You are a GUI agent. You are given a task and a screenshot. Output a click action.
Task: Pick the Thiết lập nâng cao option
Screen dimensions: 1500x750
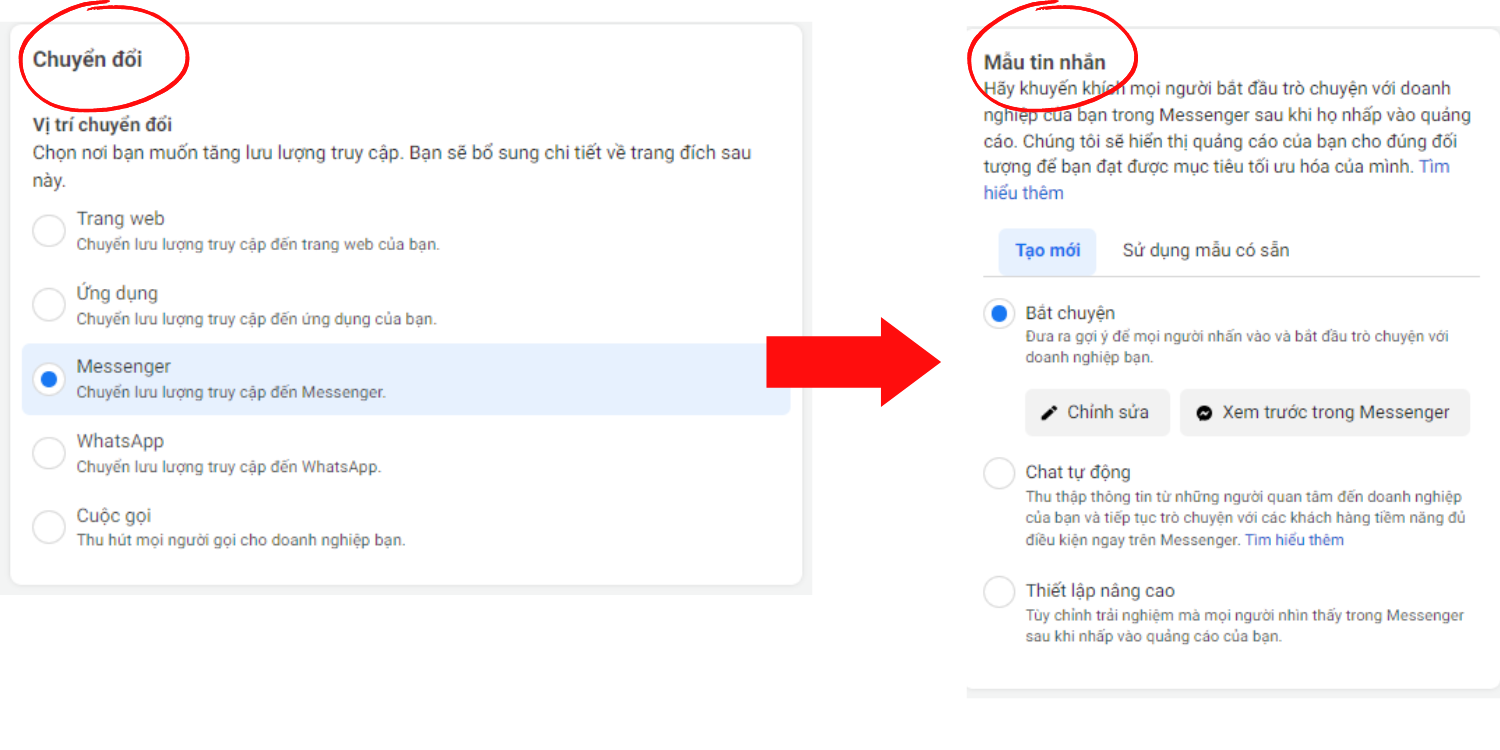point(999,592)
